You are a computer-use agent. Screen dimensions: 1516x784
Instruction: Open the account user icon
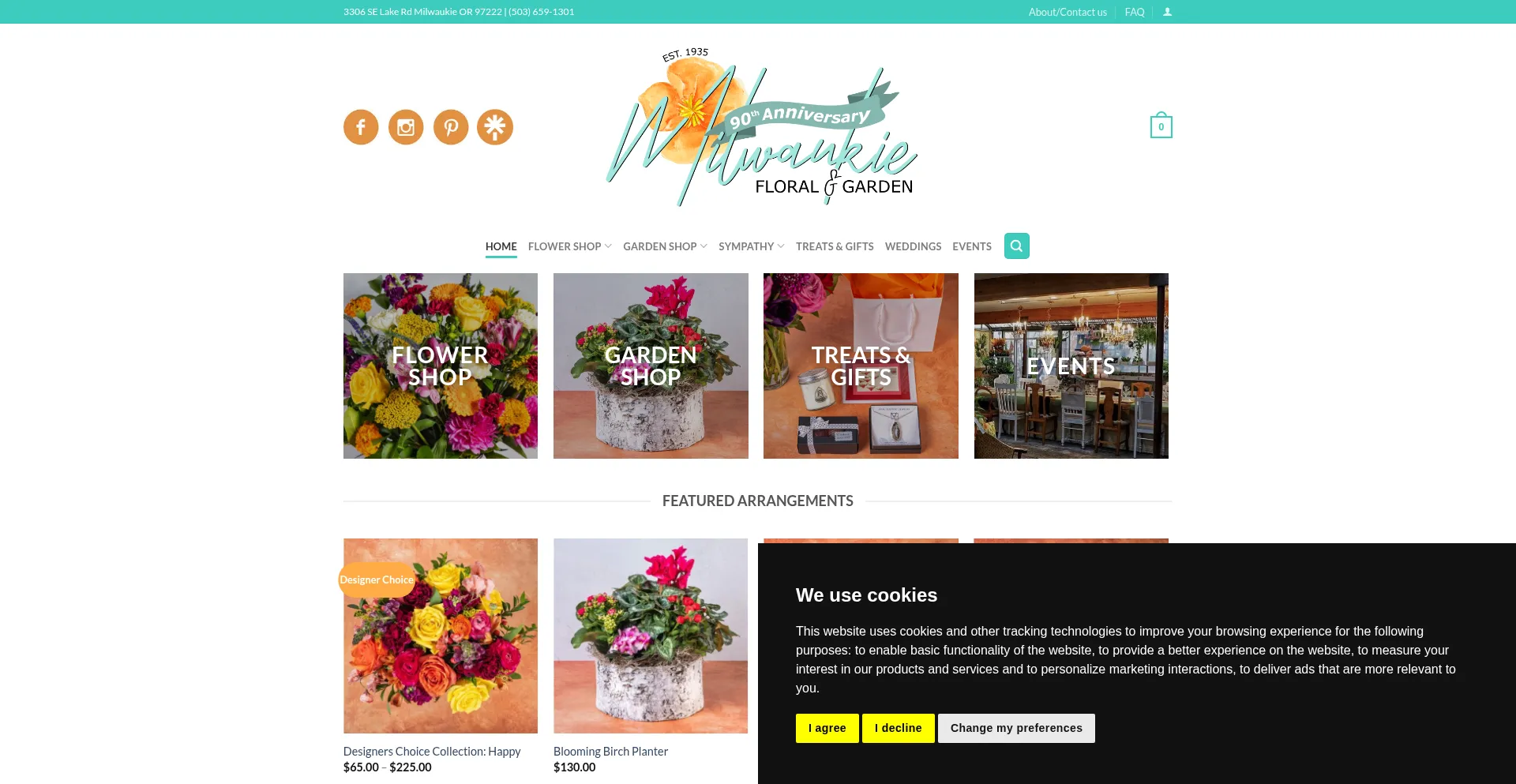pyautogui.click(x=1167, y=12)
